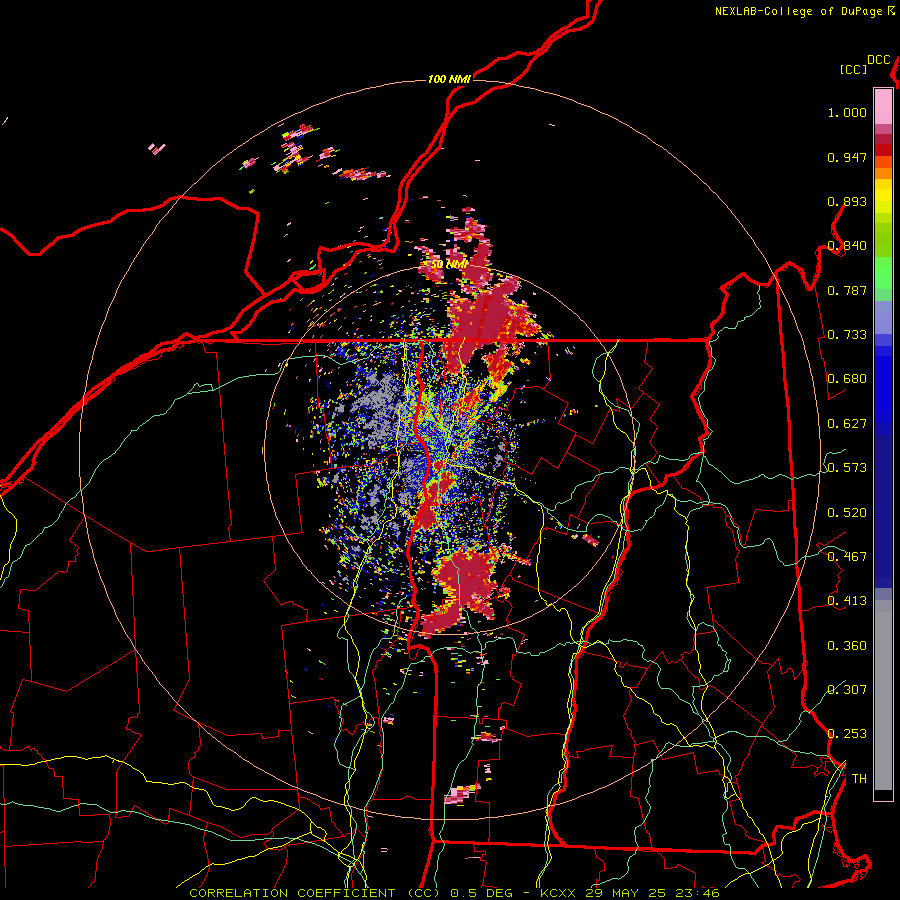Click the [CC] legend unit label
Image resolution: width=900 pixels, height=900 pixels.
pyautogui.click(x=853, y=69)
